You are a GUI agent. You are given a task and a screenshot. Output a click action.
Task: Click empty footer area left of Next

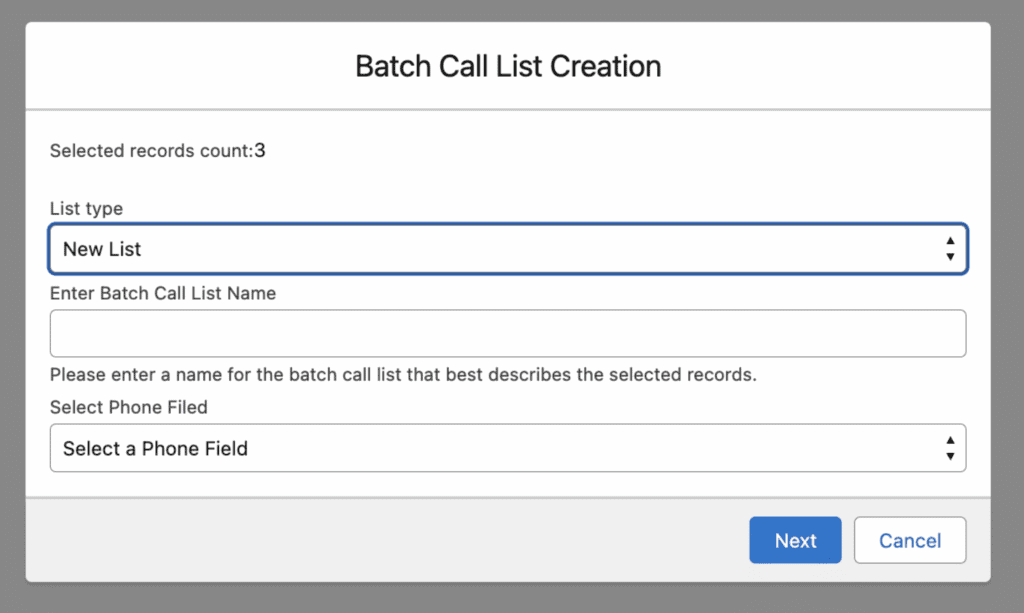click(x=380, y=540)
